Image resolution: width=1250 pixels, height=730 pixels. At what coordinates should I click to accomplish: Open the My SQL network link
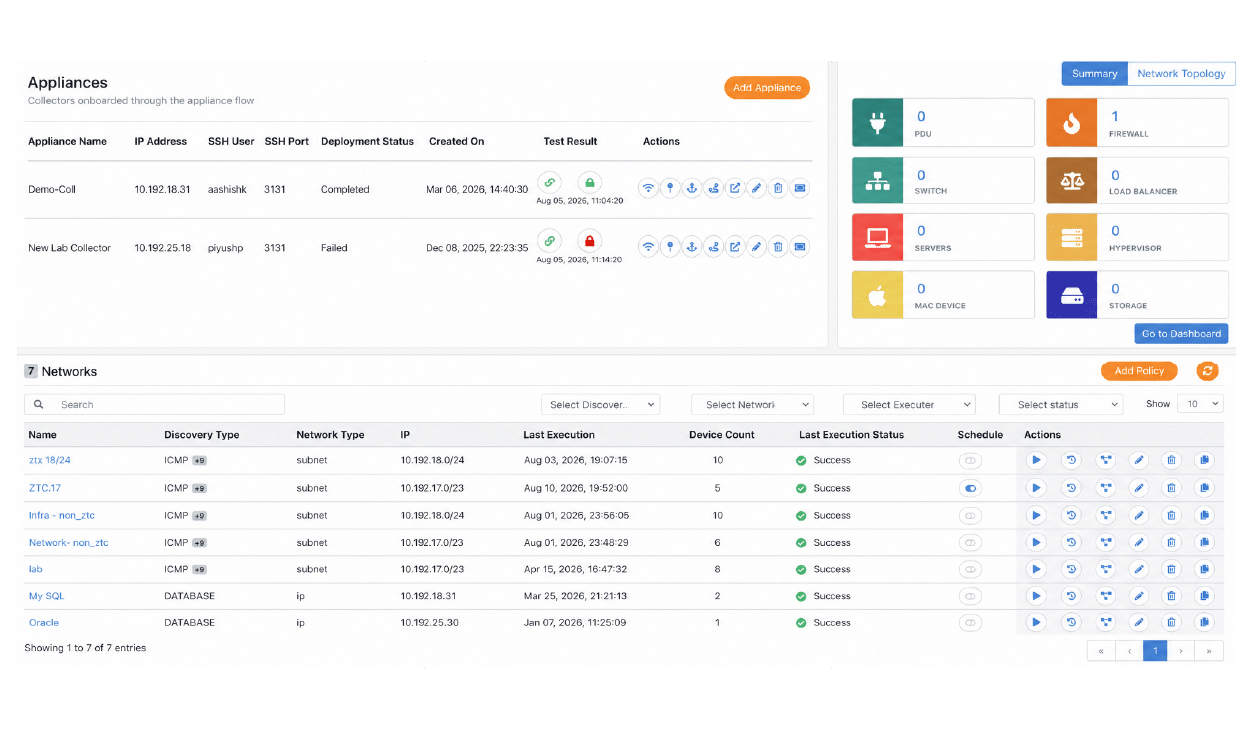click(x=46, y=596)
